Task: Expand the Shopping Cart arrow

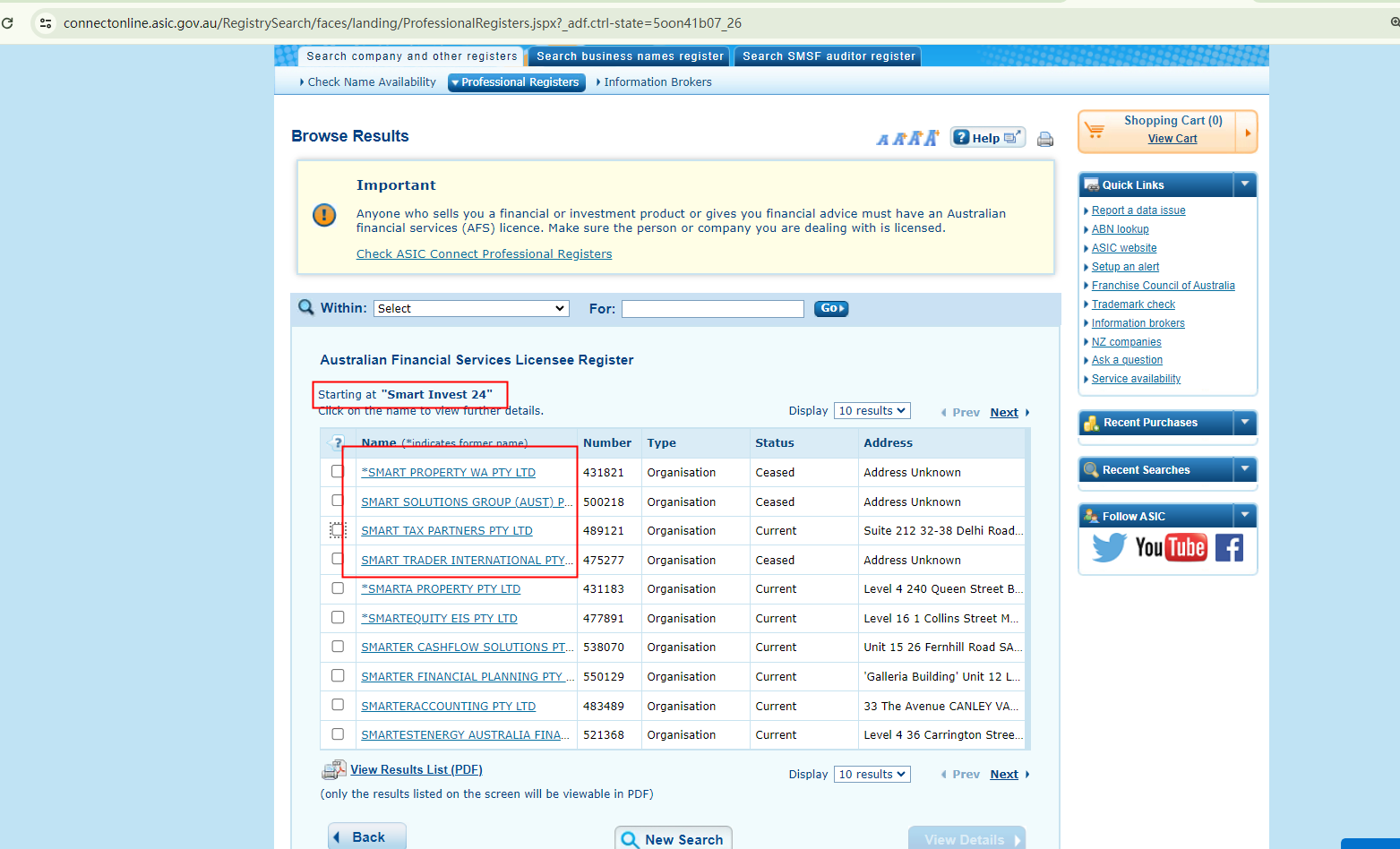Action: [1247, 133]
